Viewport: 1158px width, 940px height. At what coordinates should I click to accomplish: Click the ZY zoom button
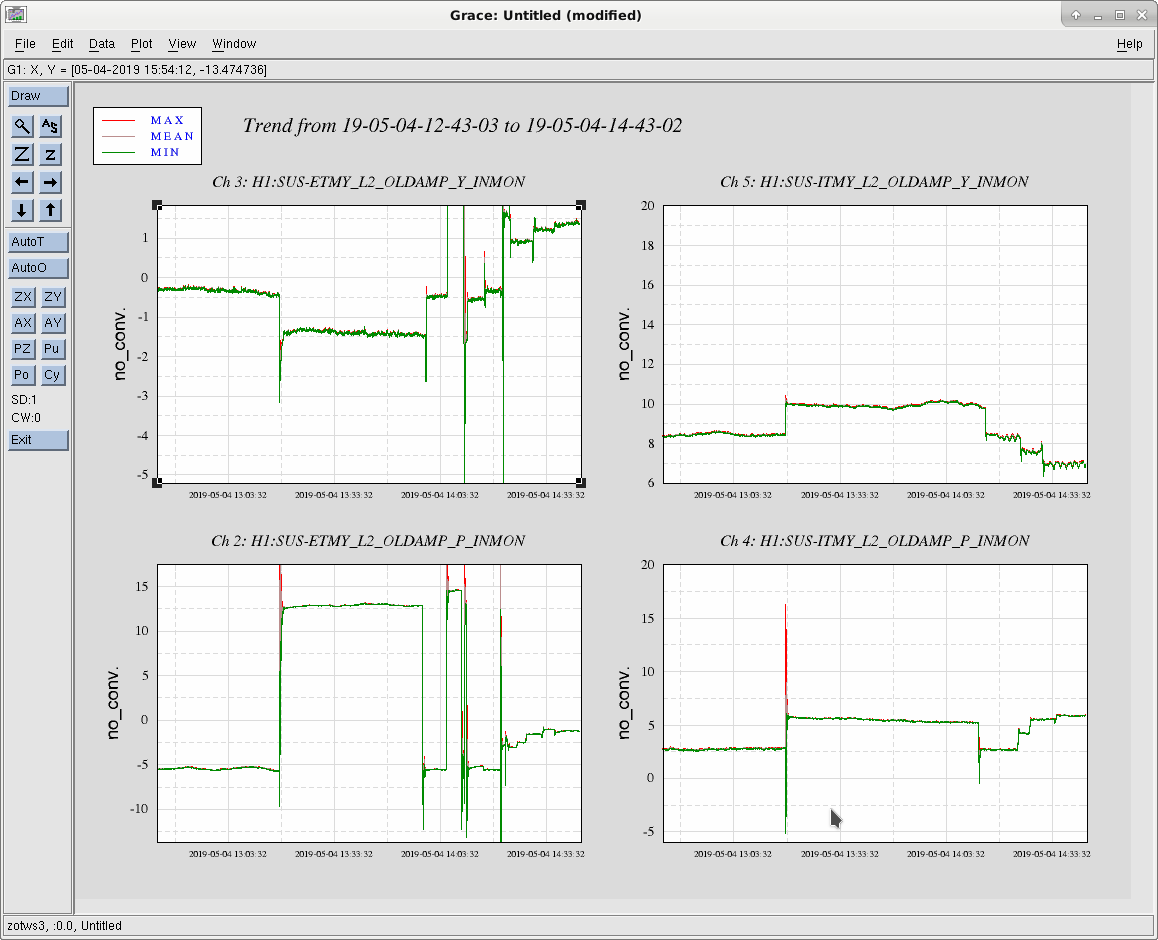52,297
